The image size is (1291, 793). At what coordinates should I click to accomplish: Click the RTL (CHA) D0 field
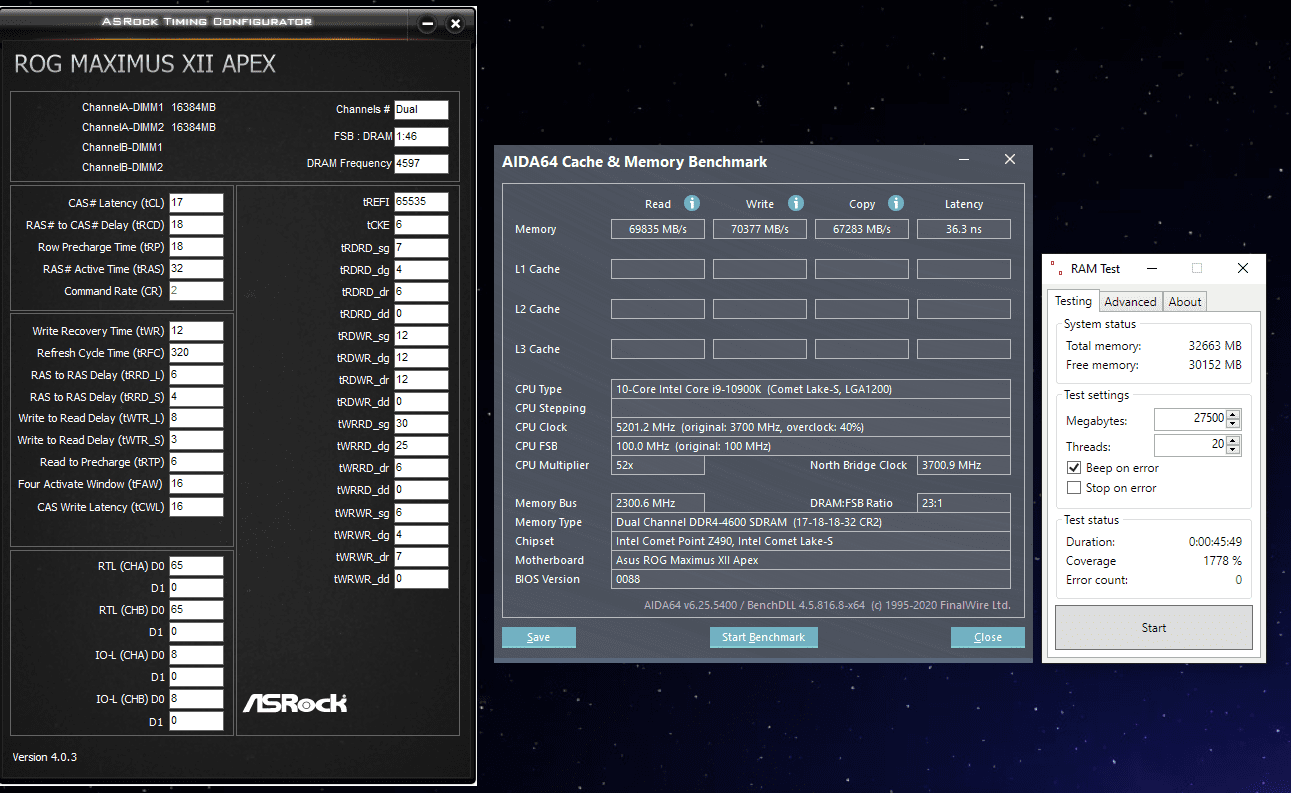coord(196,566)
